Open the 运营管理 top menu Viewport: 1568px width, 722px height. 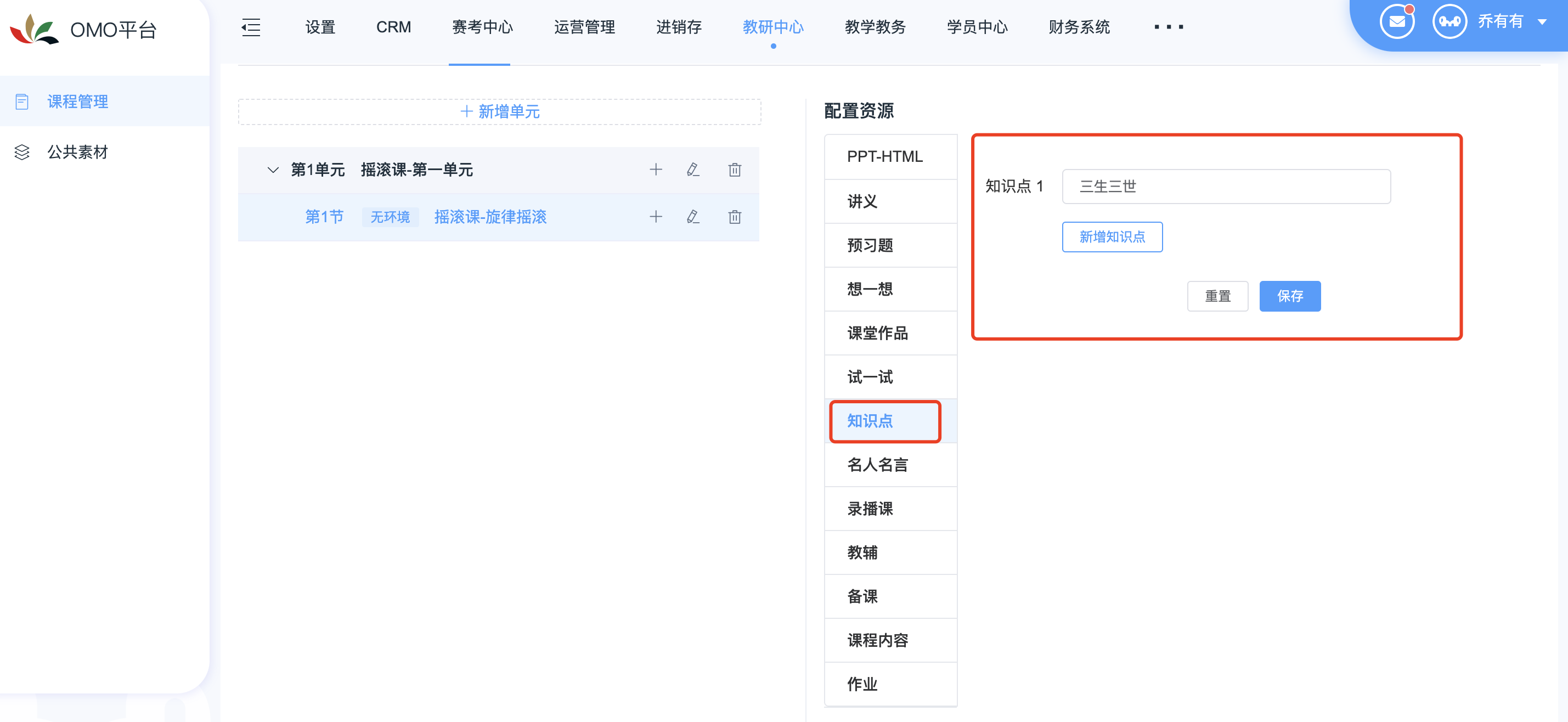tap(584, 27)
